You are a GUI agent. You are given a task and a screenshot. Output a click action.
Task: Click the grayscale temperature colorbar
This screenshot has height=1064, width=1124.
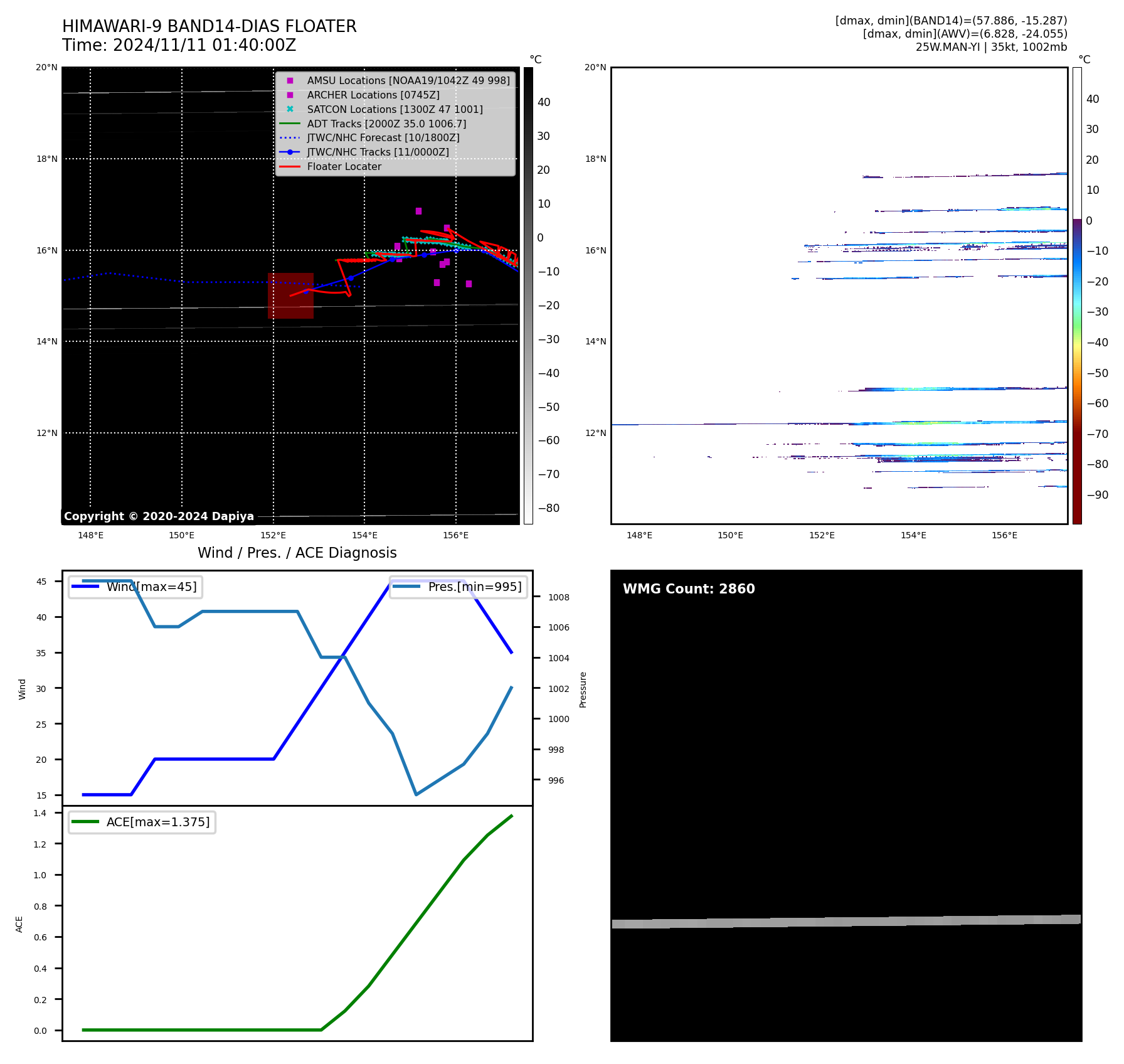coord(528,295)
